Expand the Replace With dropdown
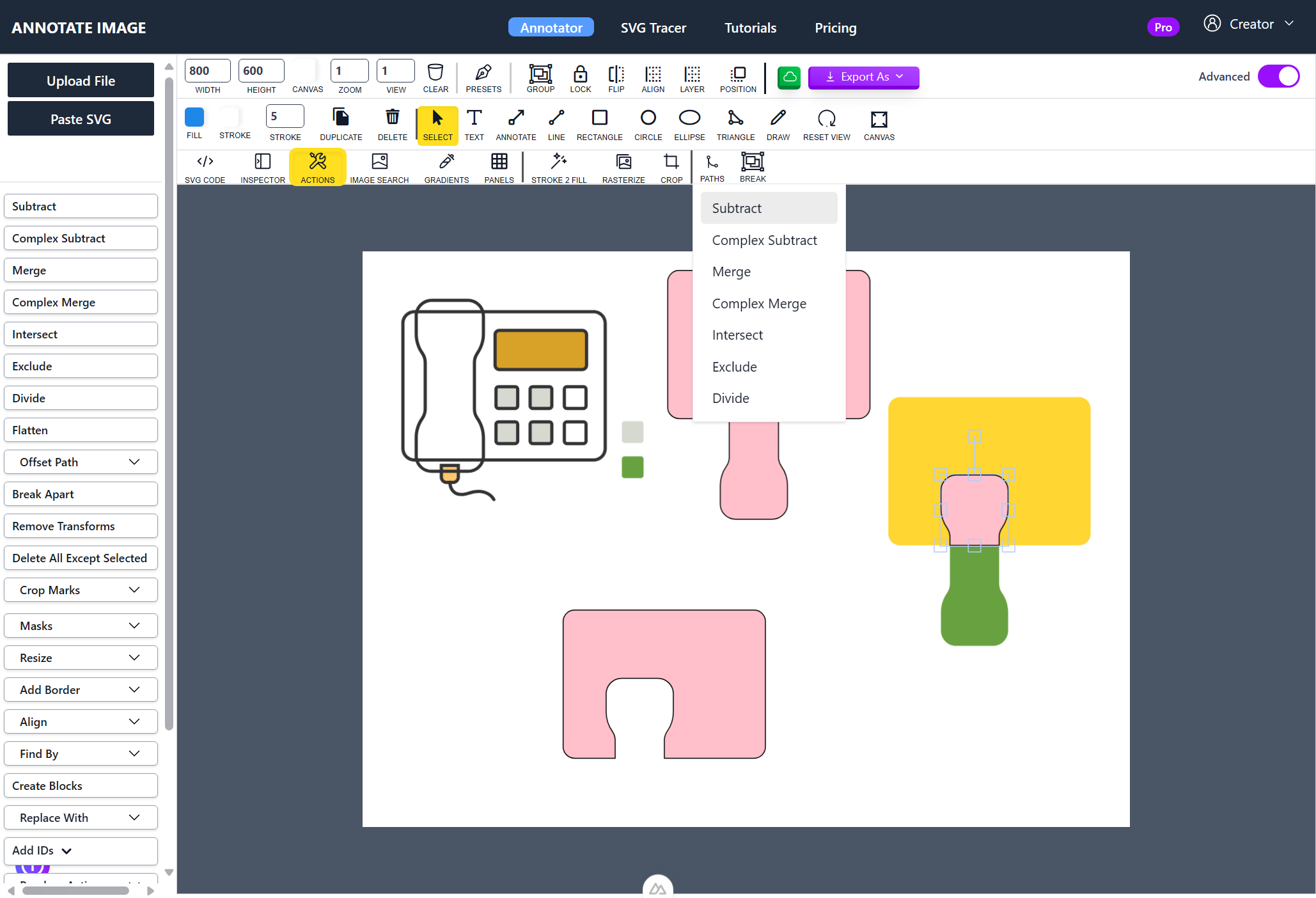The width and height of the screenshot is (1316, 898). coord(81,817)
